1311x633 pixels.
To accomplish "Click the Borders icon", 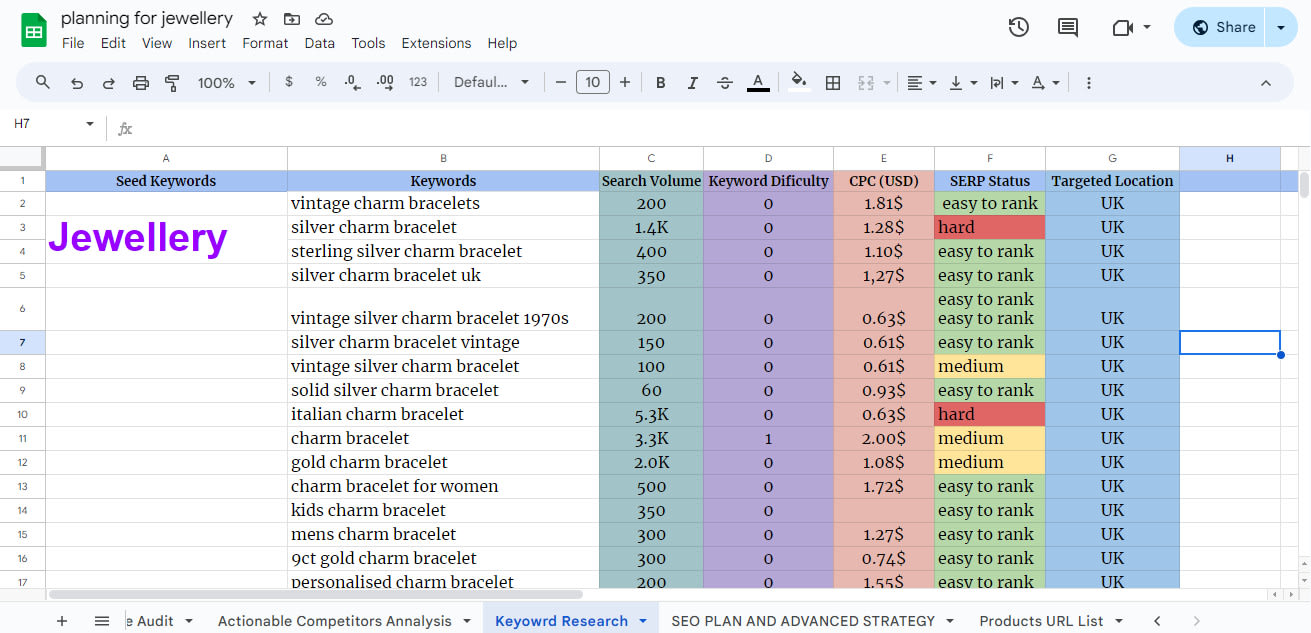I will [x=833, y=82].
